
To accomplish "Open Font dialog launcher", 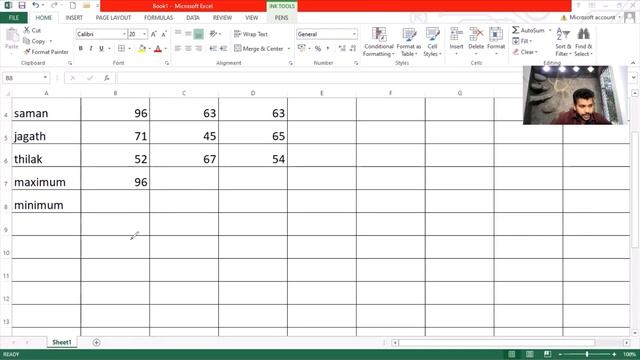I will (167, 63).
